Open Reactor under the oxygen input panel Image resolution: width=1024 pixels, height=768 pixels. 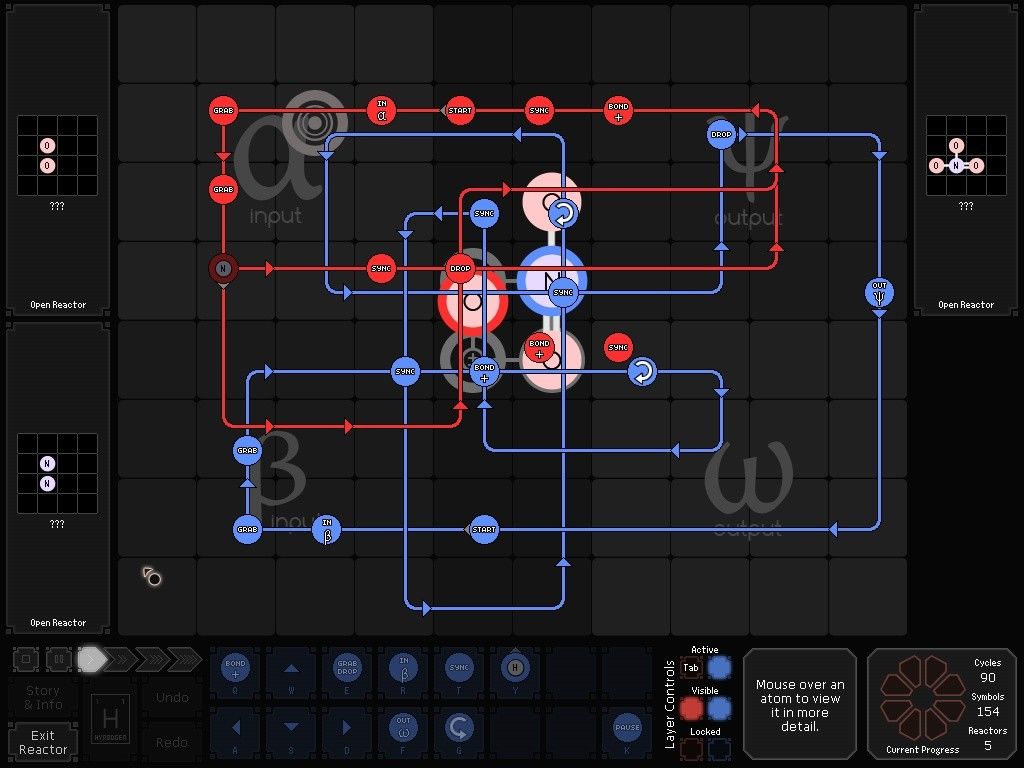[x=57, y=305]
